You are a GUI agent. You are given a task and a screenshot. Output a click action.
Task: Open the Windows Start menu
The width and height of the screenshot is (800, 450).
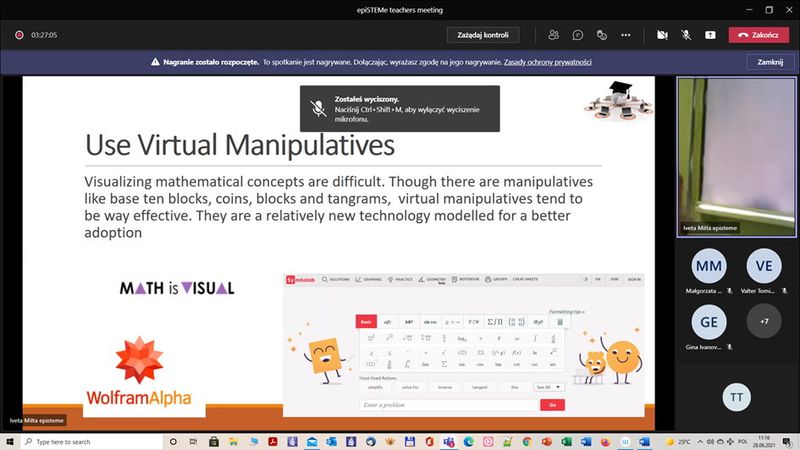tap(10, 441)
